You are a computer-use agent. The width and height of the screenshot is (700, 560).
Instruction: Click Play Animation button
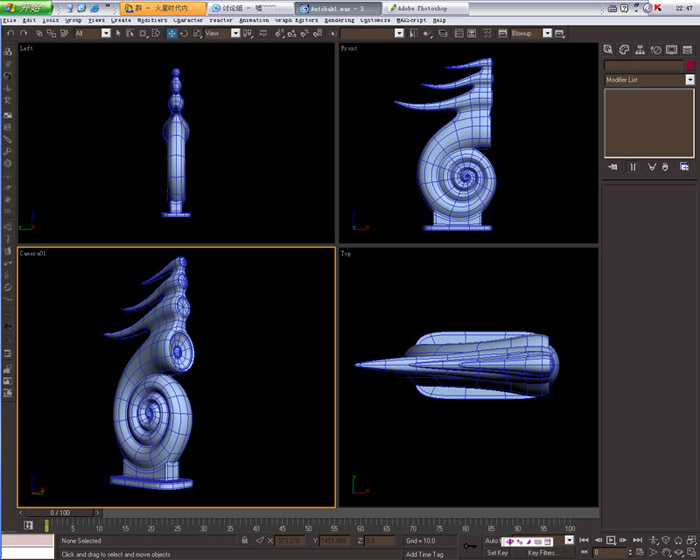[611, 540]
